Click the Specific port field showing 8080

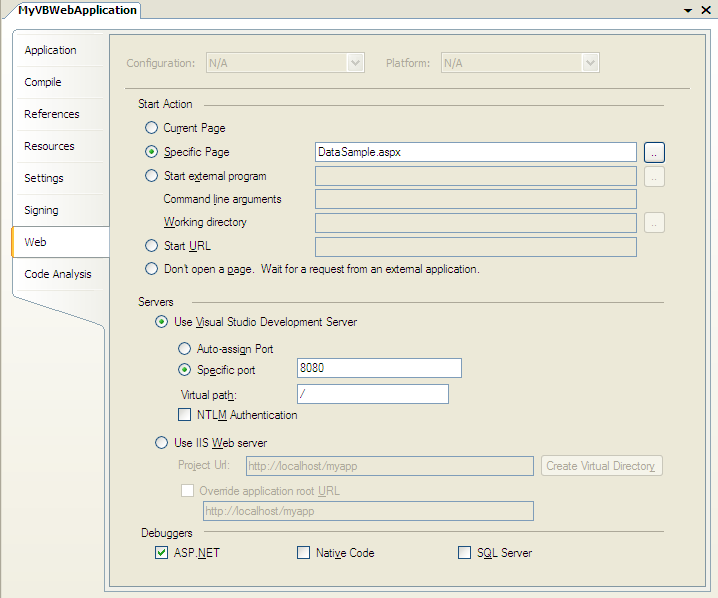379,368
